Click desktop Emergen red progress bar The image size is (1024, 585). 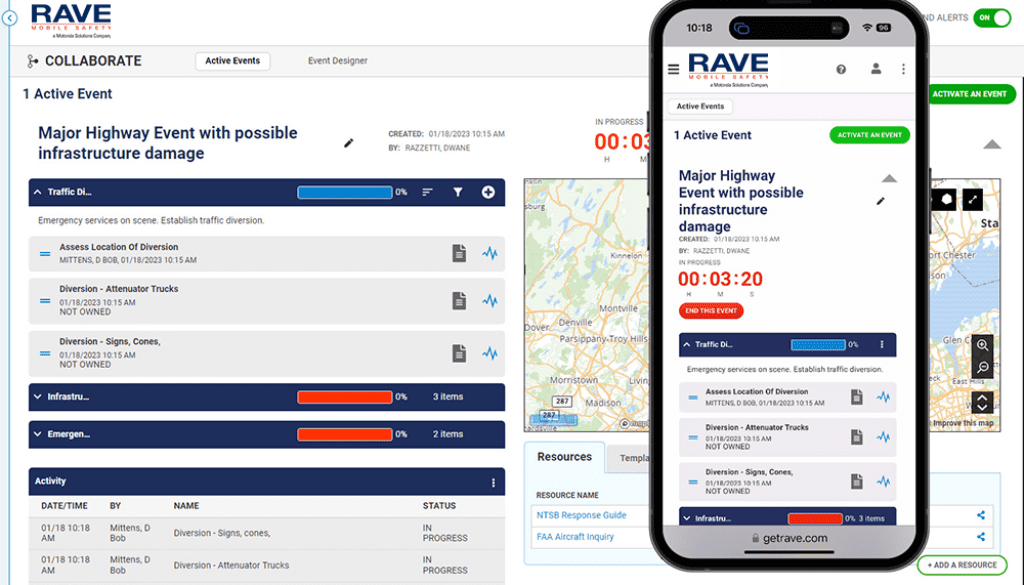tap(345, 434)
